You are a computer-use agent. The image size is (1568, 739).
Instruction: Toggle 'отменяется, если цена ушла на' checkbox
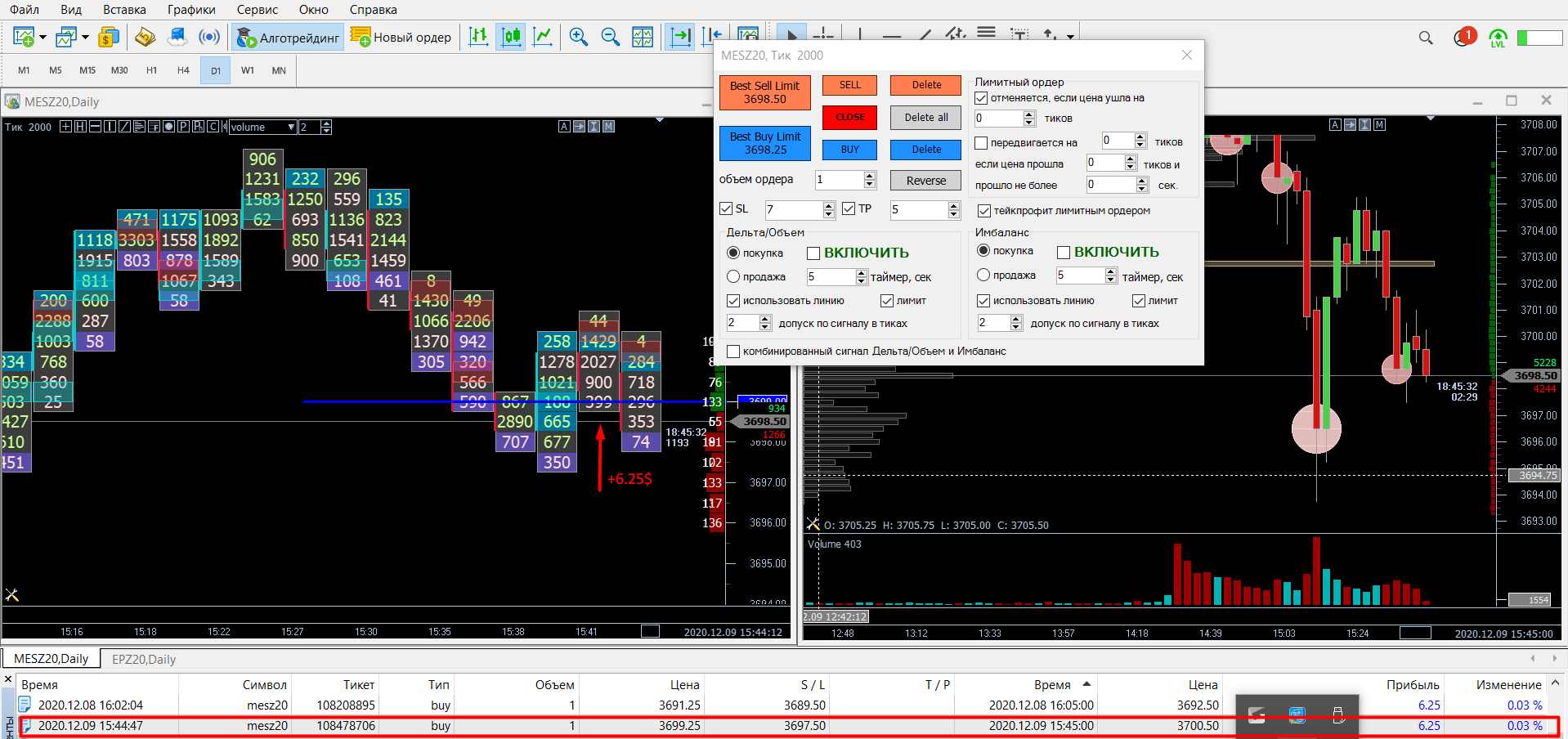pyautogui.click(x=981, y=98)
